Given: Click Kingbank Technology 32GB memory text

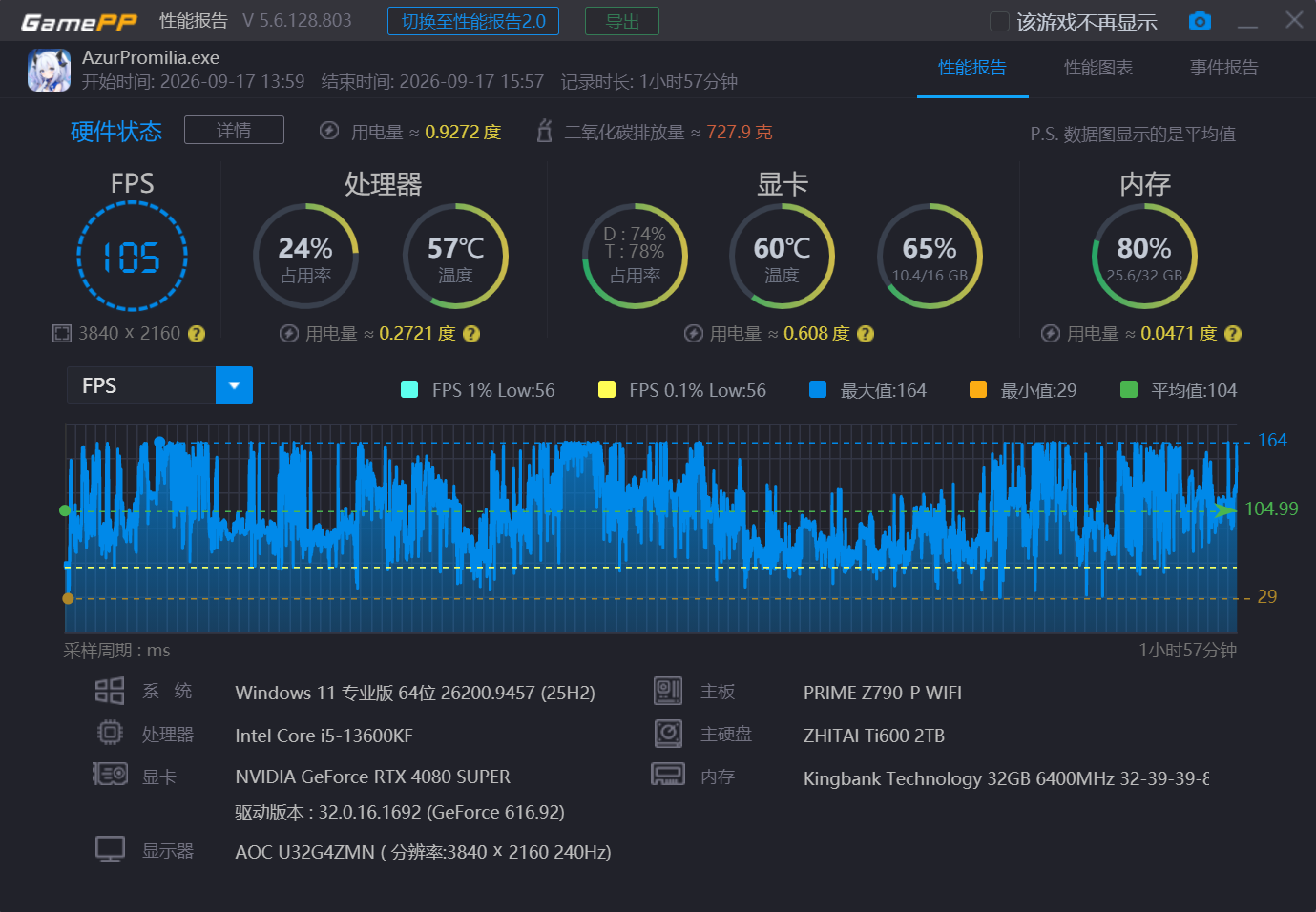Looking at the screenshot, I should (x=1007, y=778).
